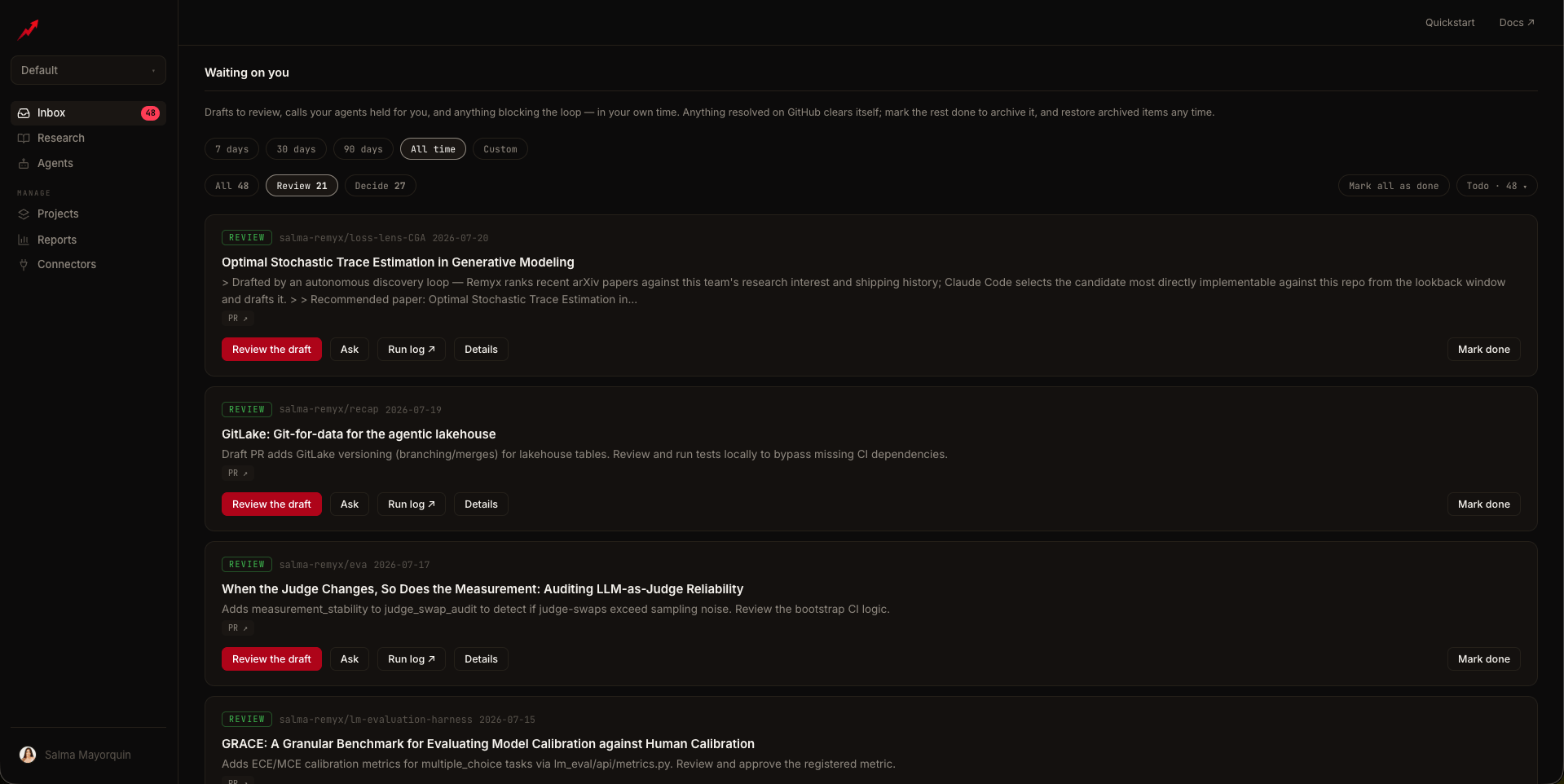The image size is (1564, 784).
Task: Click Ask on the loss-lens-CGA item
Action: 350,350
